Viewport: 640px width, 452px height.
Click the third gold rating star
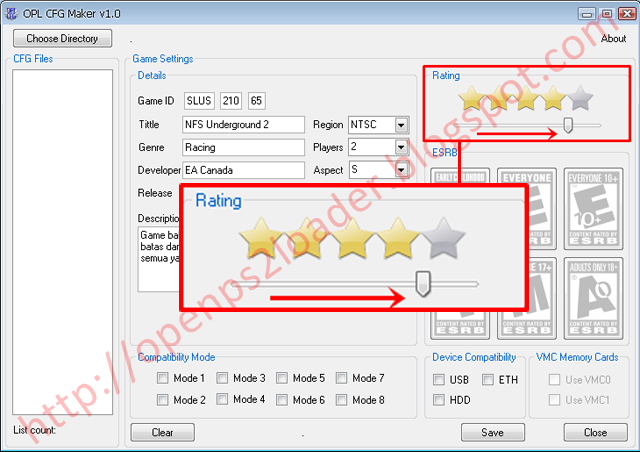click(526, 98)
